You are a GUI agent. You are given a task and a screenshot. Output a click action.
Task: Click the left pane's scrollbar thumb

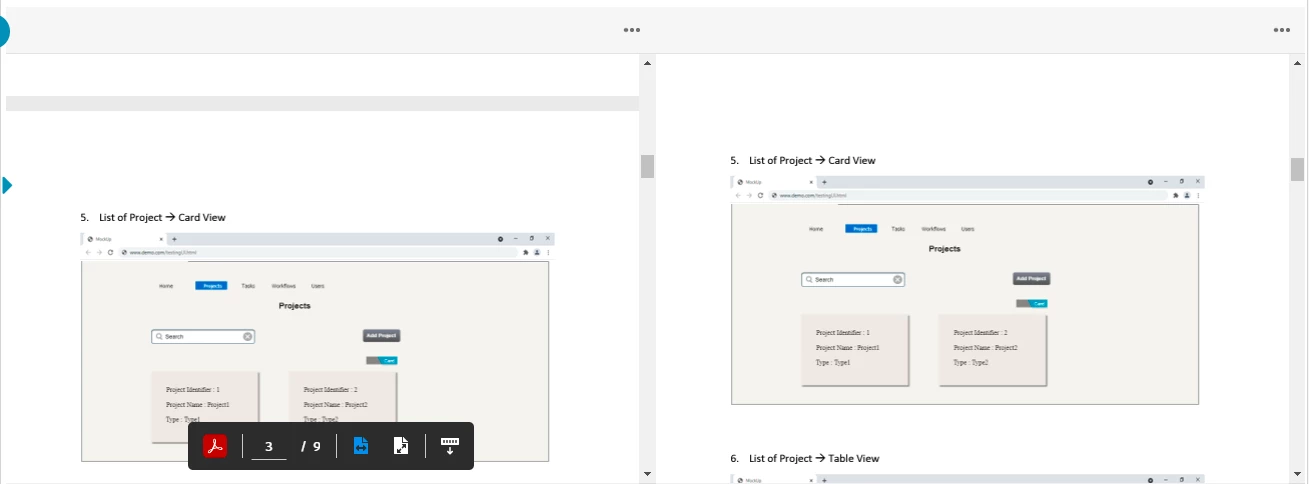647,166
